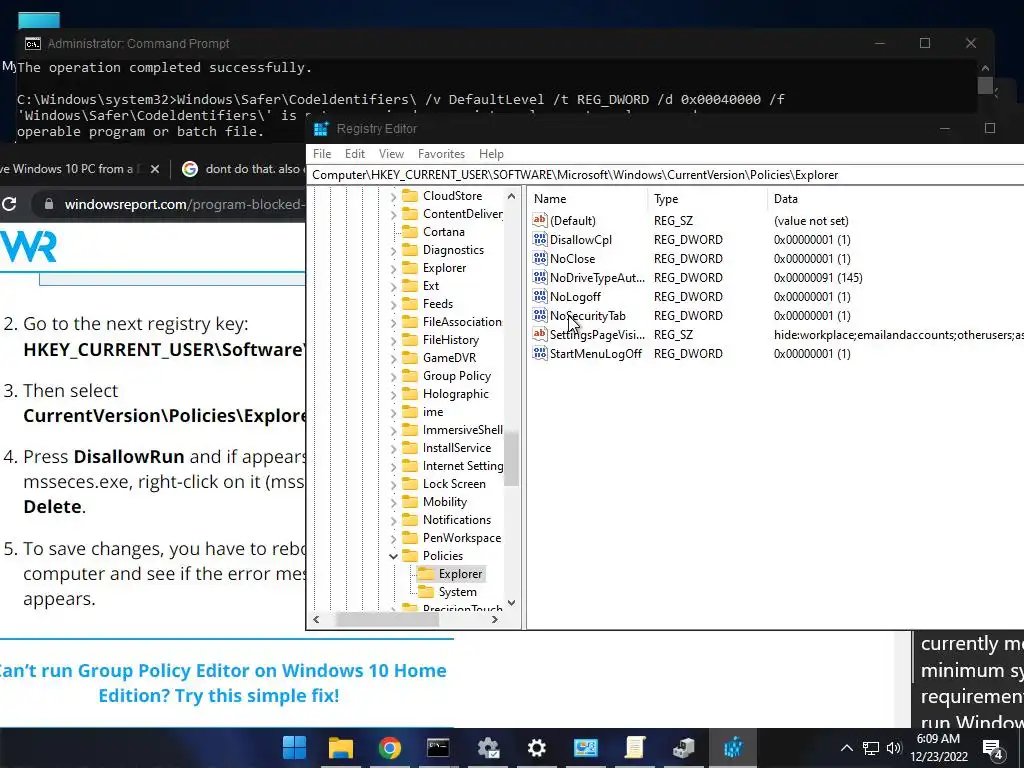1024x768 pixels.
Task: Click the Chrome address bar URL
Action: pos(183,204)
